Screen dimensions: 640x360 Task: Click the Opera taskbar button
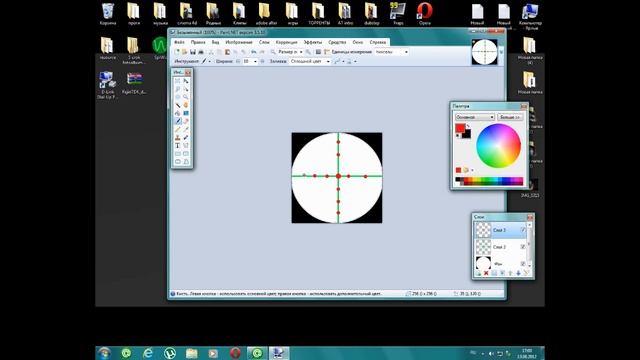point(235,353)
